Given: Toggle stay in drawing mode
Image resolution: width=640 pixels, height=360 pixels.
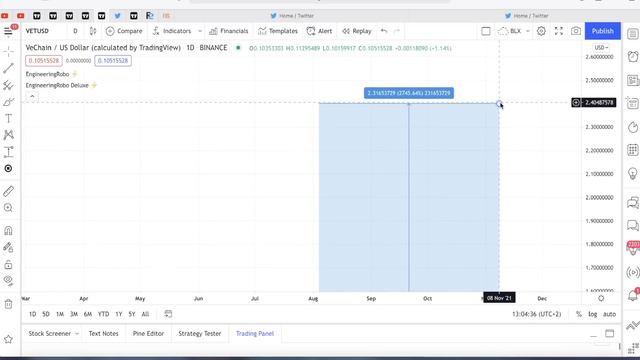Looking at the screenshot, I should coord(8,247).
